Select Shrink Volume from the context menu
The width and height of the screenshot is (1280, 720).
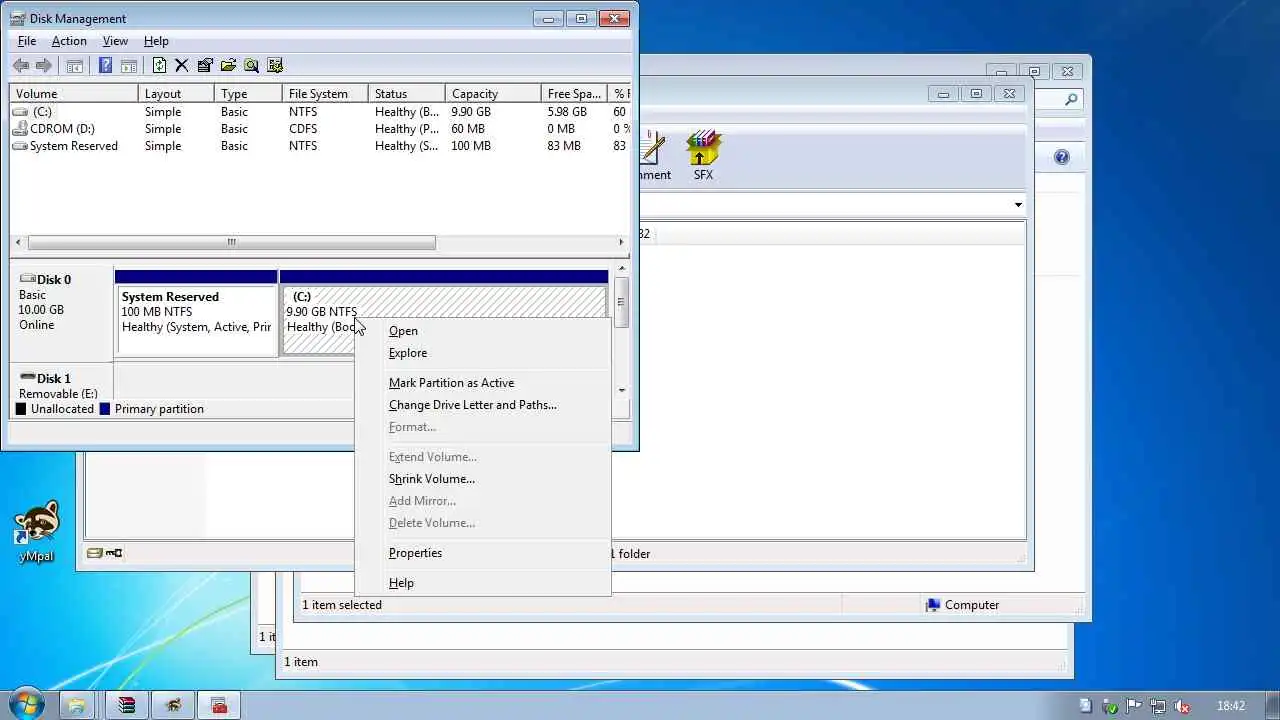(x=483, y=479)
